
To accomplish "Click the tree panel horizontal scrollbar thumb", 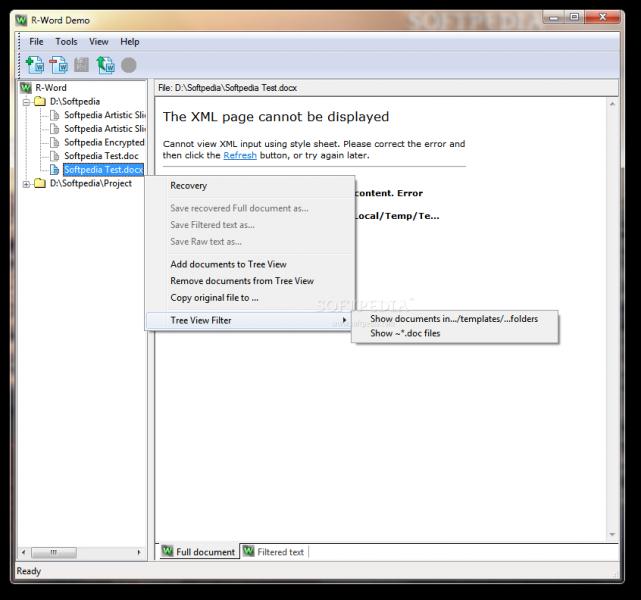I will coord(54,553).
